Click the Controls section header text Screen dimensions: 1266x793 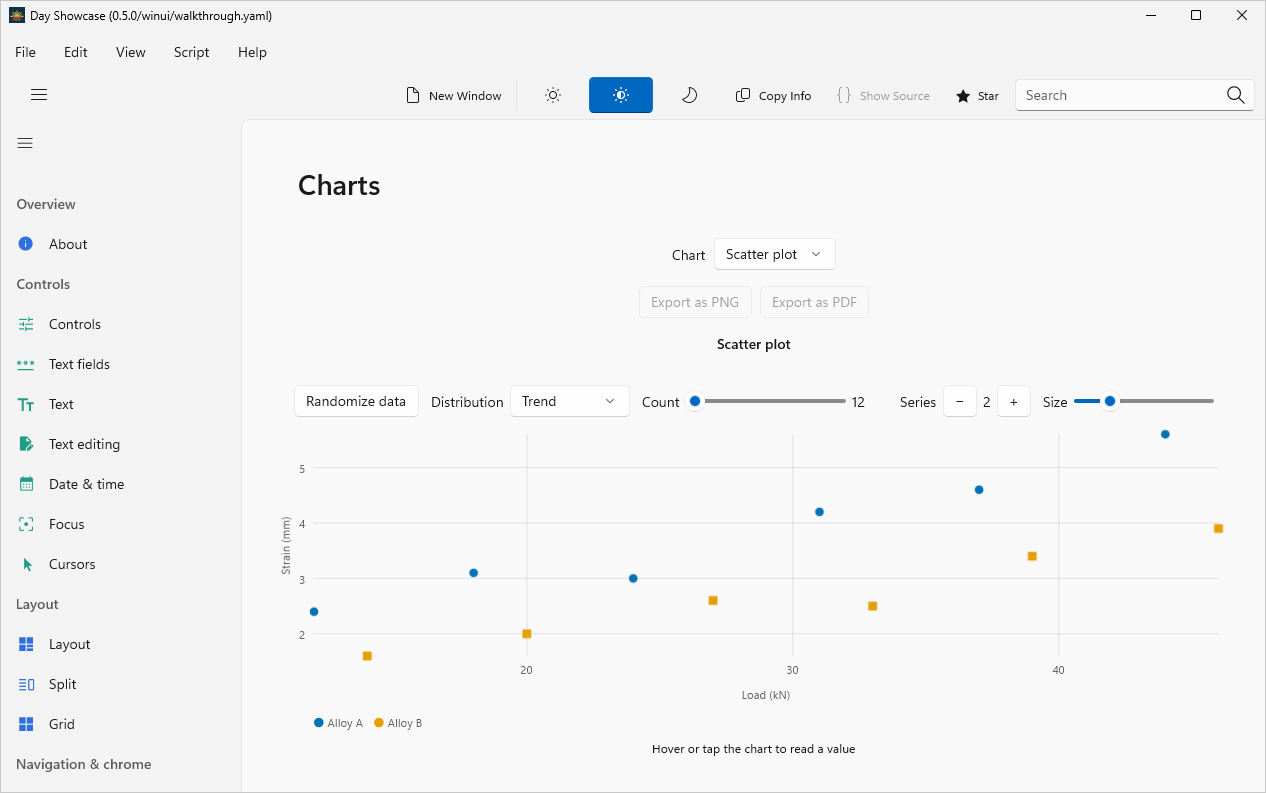pos(43,284)
